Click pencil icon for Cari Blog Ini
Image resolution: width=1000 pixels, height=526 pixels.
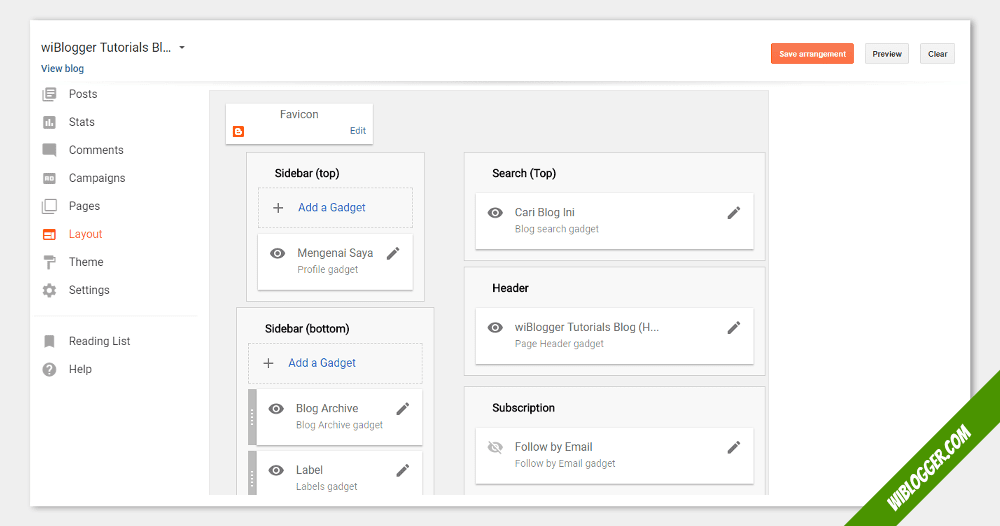[734, 213]
